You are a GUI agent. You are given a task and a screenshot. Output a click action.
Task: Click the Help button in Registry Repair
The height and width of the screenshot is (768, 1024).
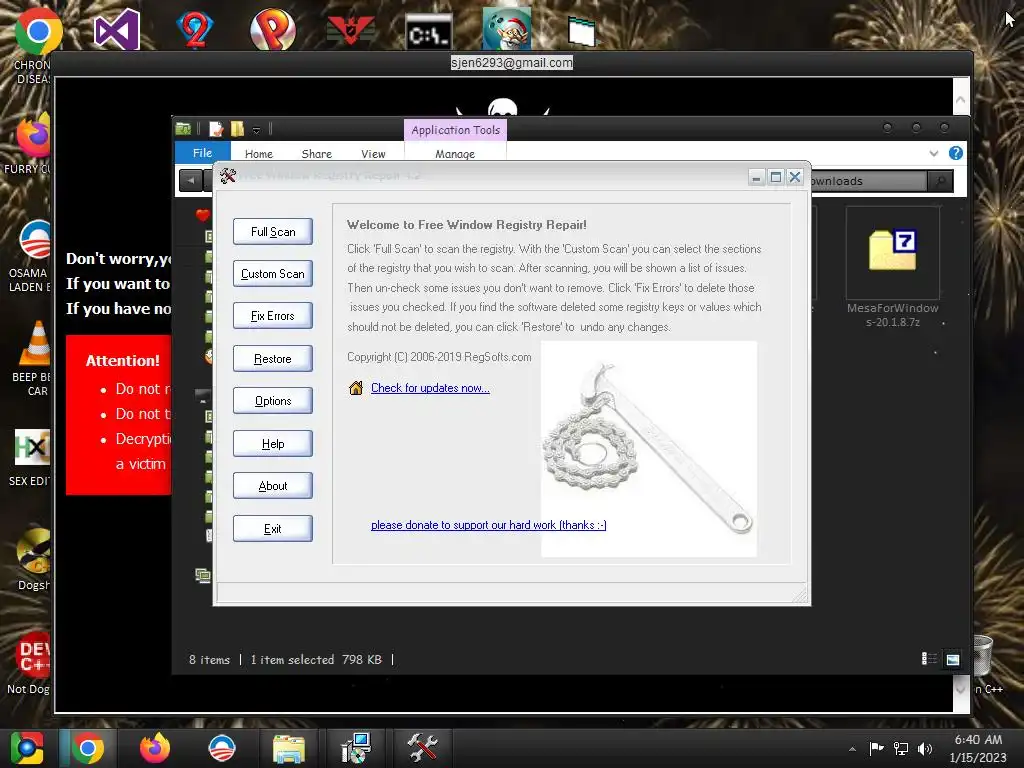pos(273,443)
